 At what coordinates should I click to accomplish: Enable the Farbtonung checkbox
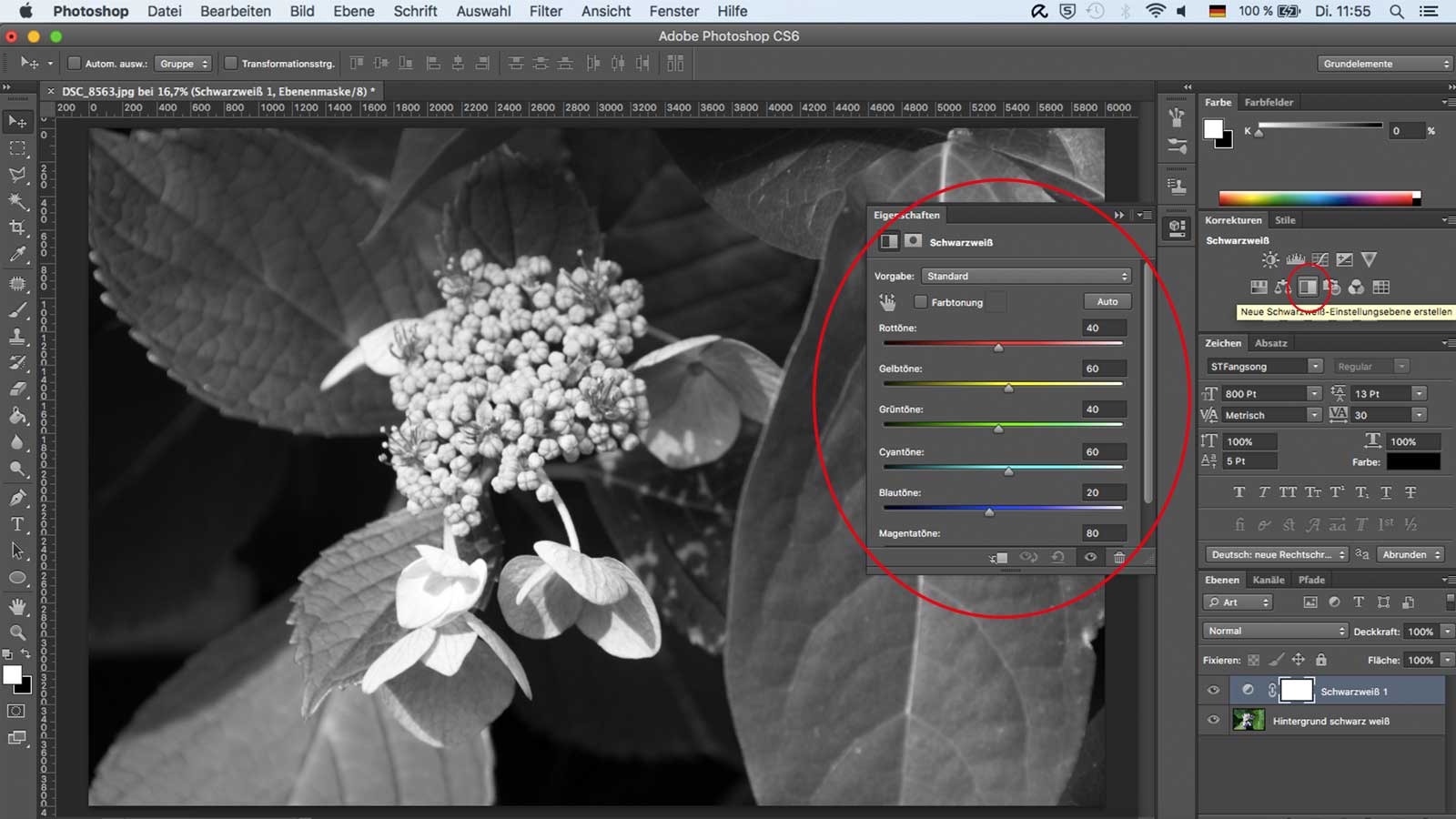(x=921, y=302)
